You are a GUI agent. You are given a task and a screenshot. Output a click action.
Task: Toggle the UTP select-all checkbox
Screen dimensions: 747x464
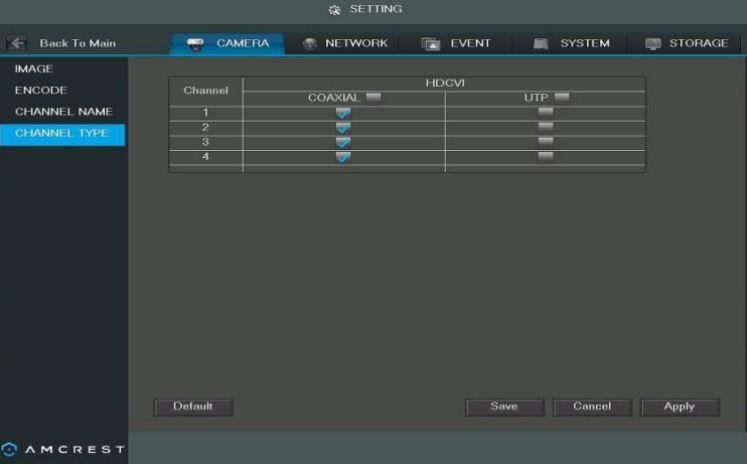point(562,98)
